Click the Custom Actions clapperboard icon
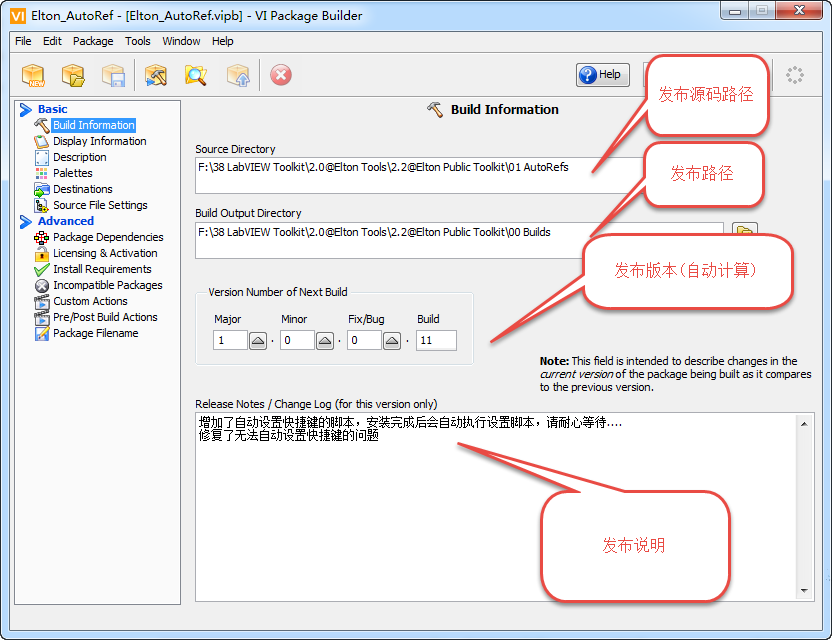This screenshot has height=640, width=832. tap(42, 301)
